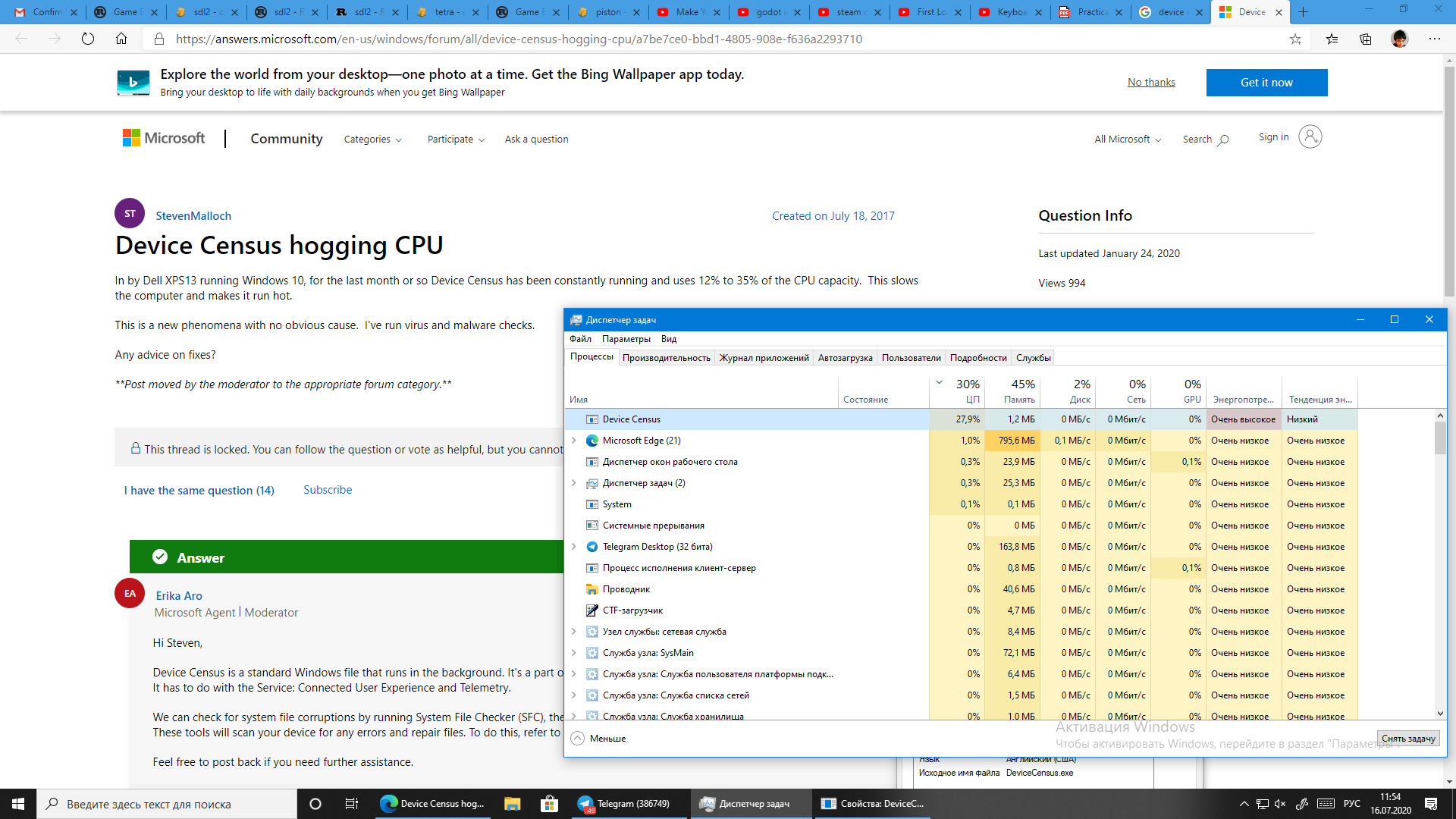Switch to the Подробности tab
The width and height of the screenshot is (1456, 819).
point(979,358)
